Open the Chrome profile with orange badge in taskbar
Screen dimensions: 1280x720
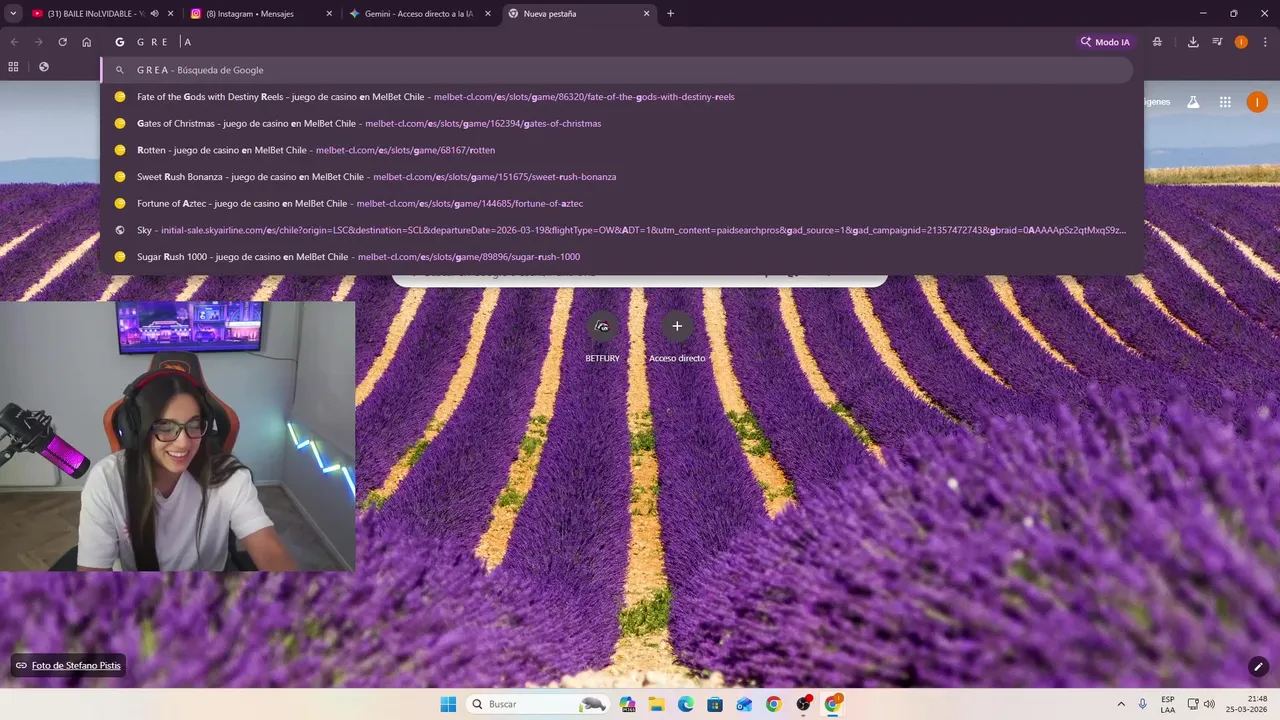[x=832, y=704]
